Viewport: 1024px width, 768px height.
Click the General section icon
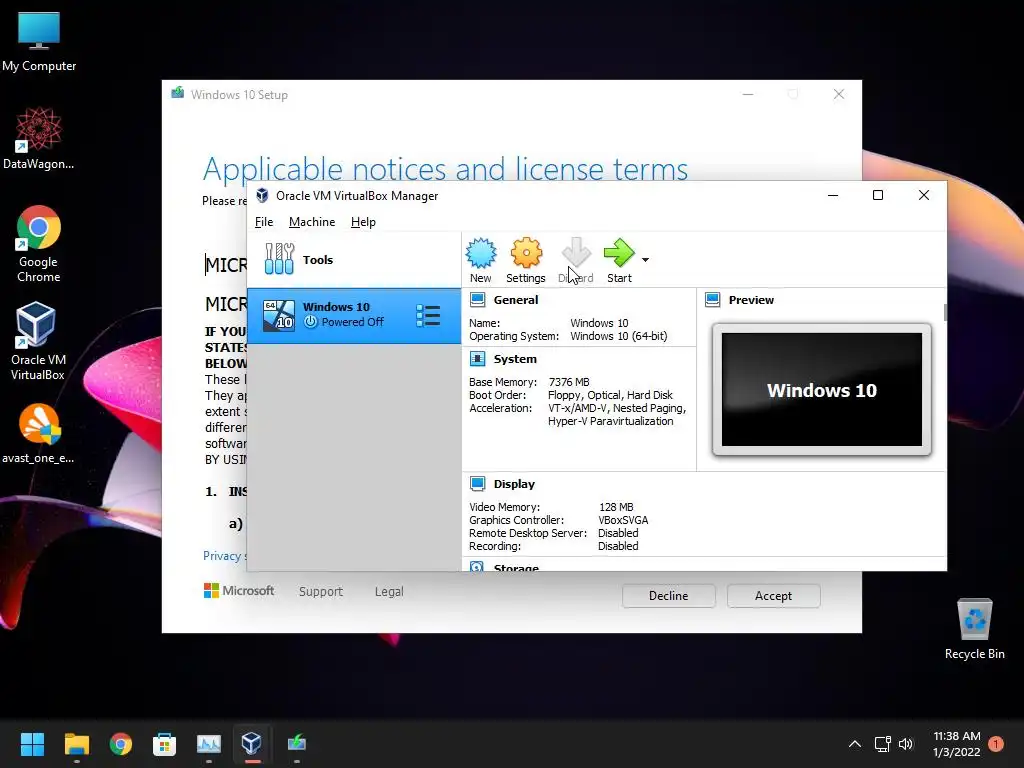pos(477,300)
